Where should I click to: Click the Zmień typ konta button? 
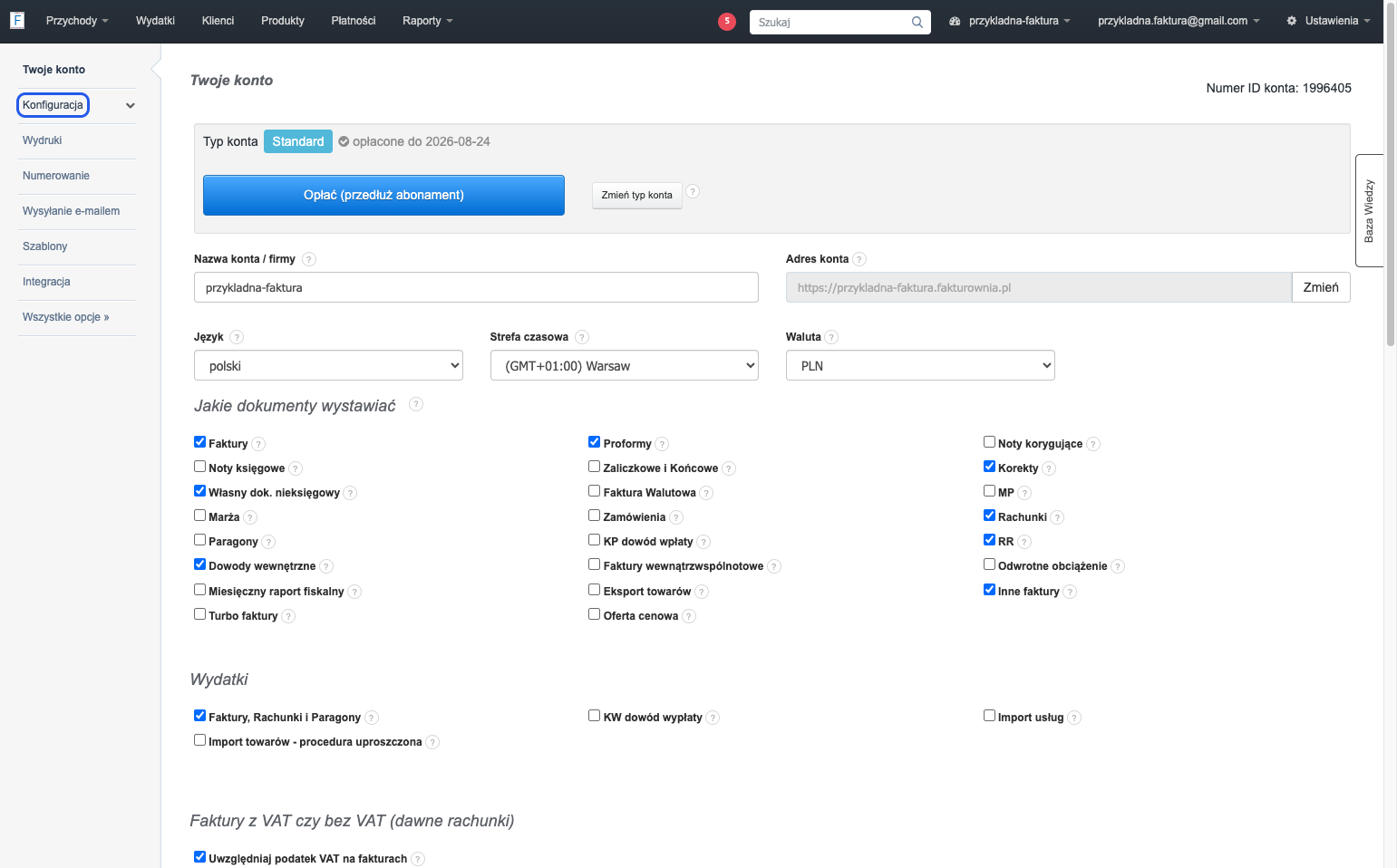pyautogui.click(x=637, y=195)
